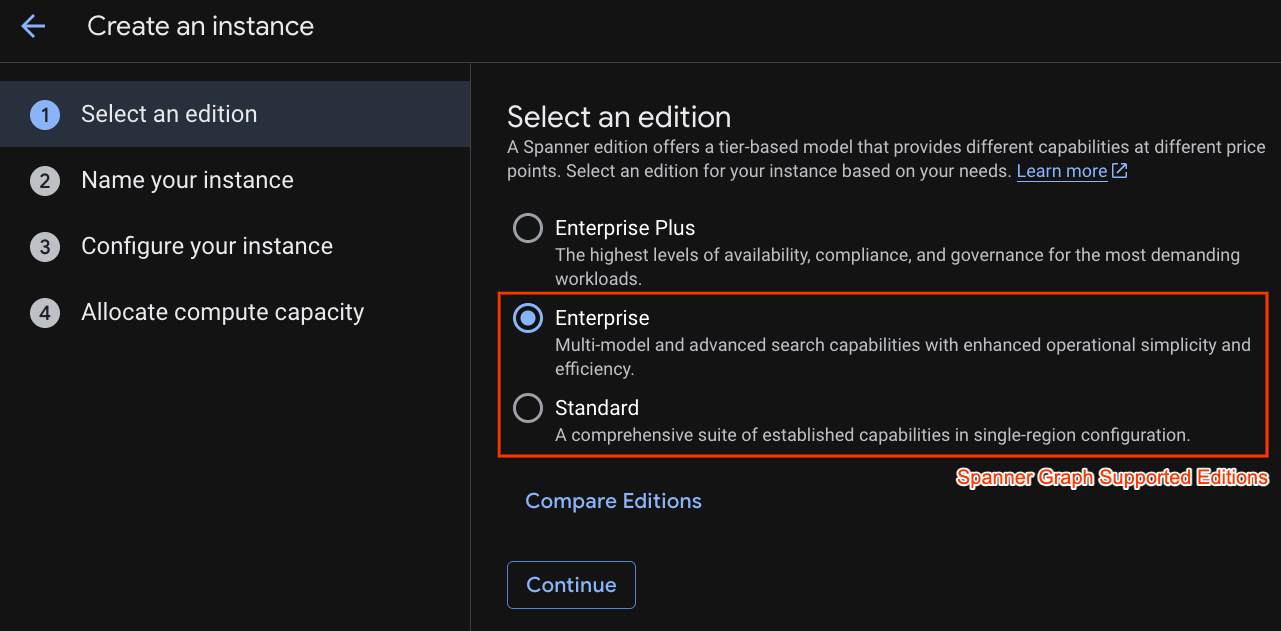Screen dimensions: 1281x631
Task: Click the Continue button
Action: point(571,585)
